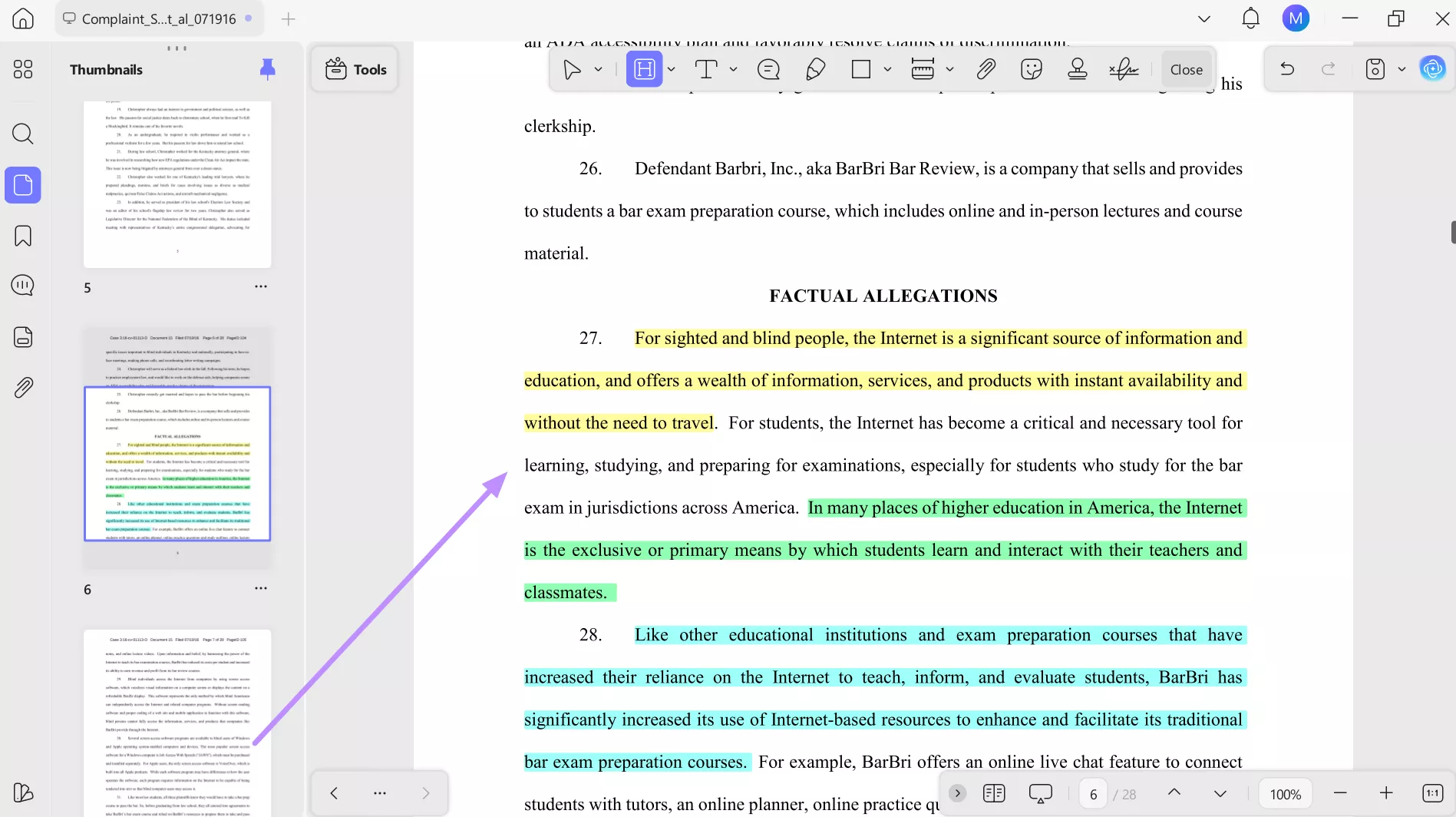The height and width of the screenshot is (817, 1456).
Task: Select the Highlight annotation tool
Action: click(x=645, y=68)
